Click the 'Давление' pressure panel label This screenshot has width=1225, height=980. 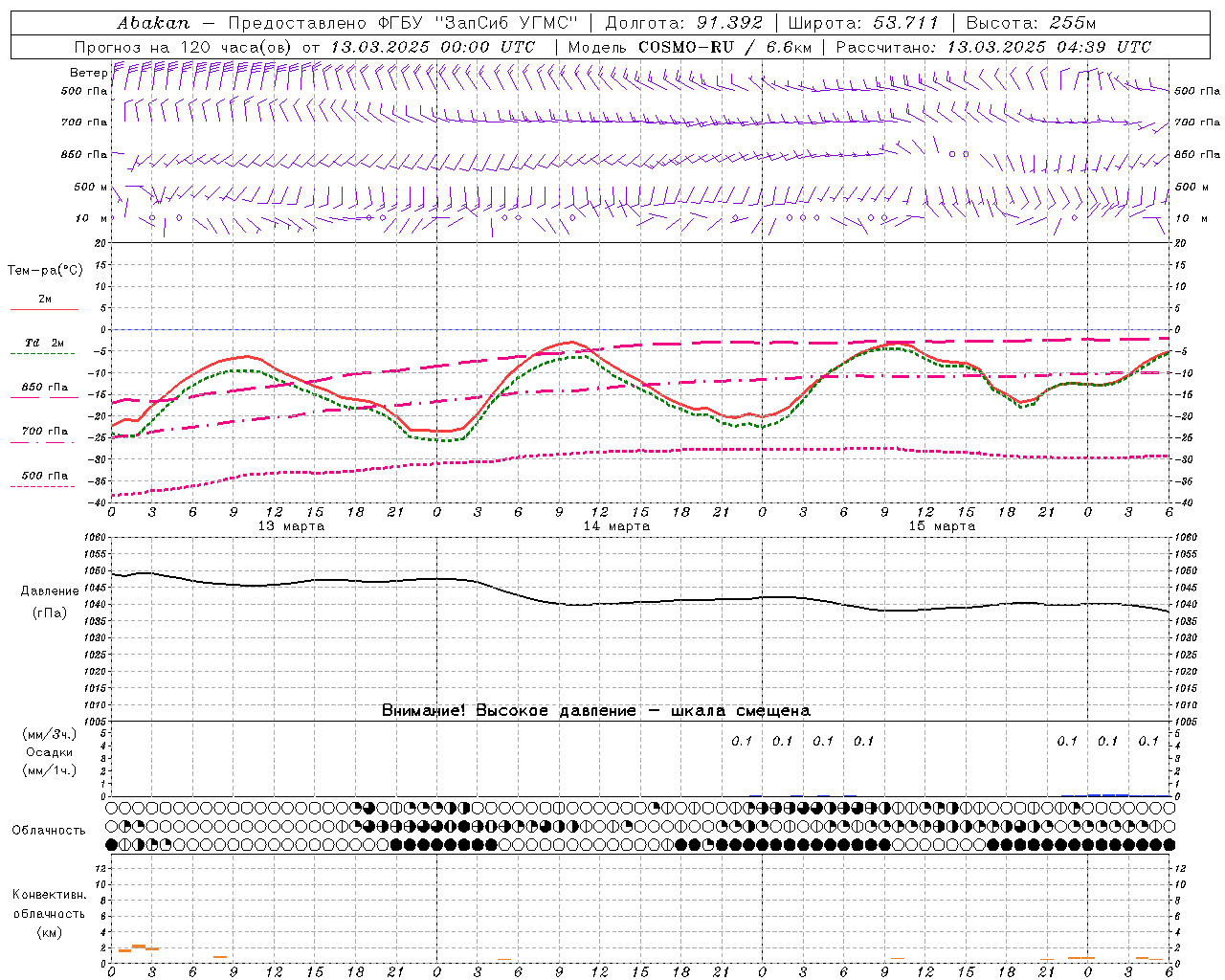pyautogui.click(x=50, y=590)
